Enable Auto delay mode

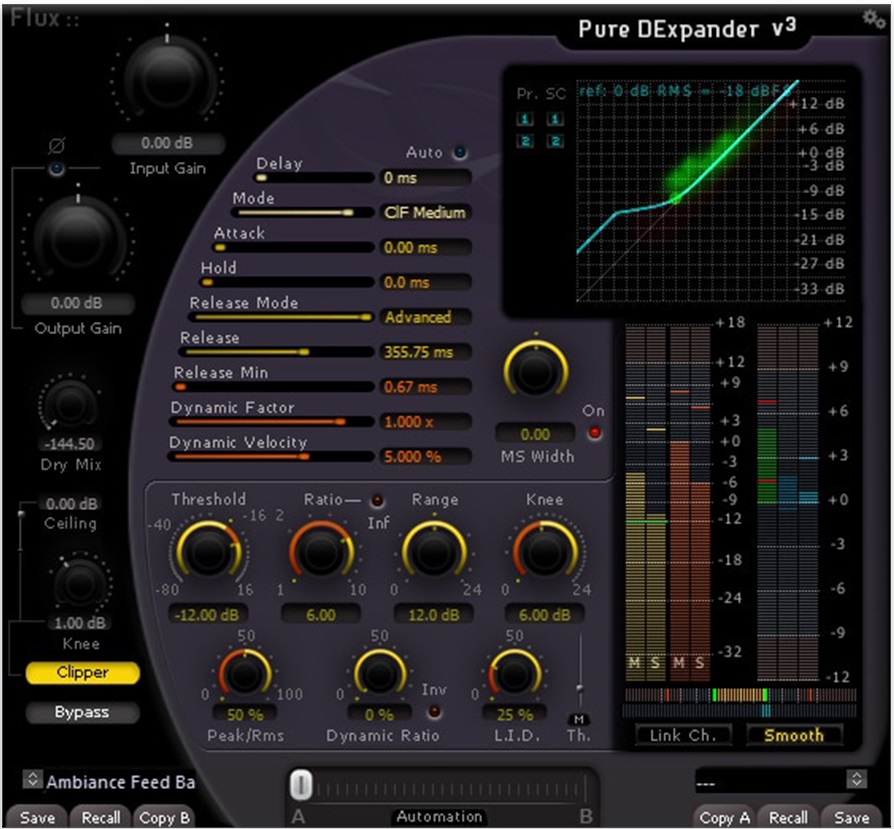pos(458,152)
